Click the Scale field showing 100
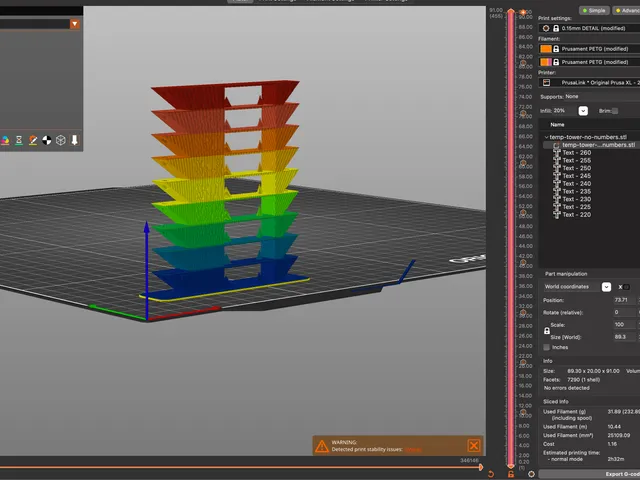640x480 pixels. point(625,324)
